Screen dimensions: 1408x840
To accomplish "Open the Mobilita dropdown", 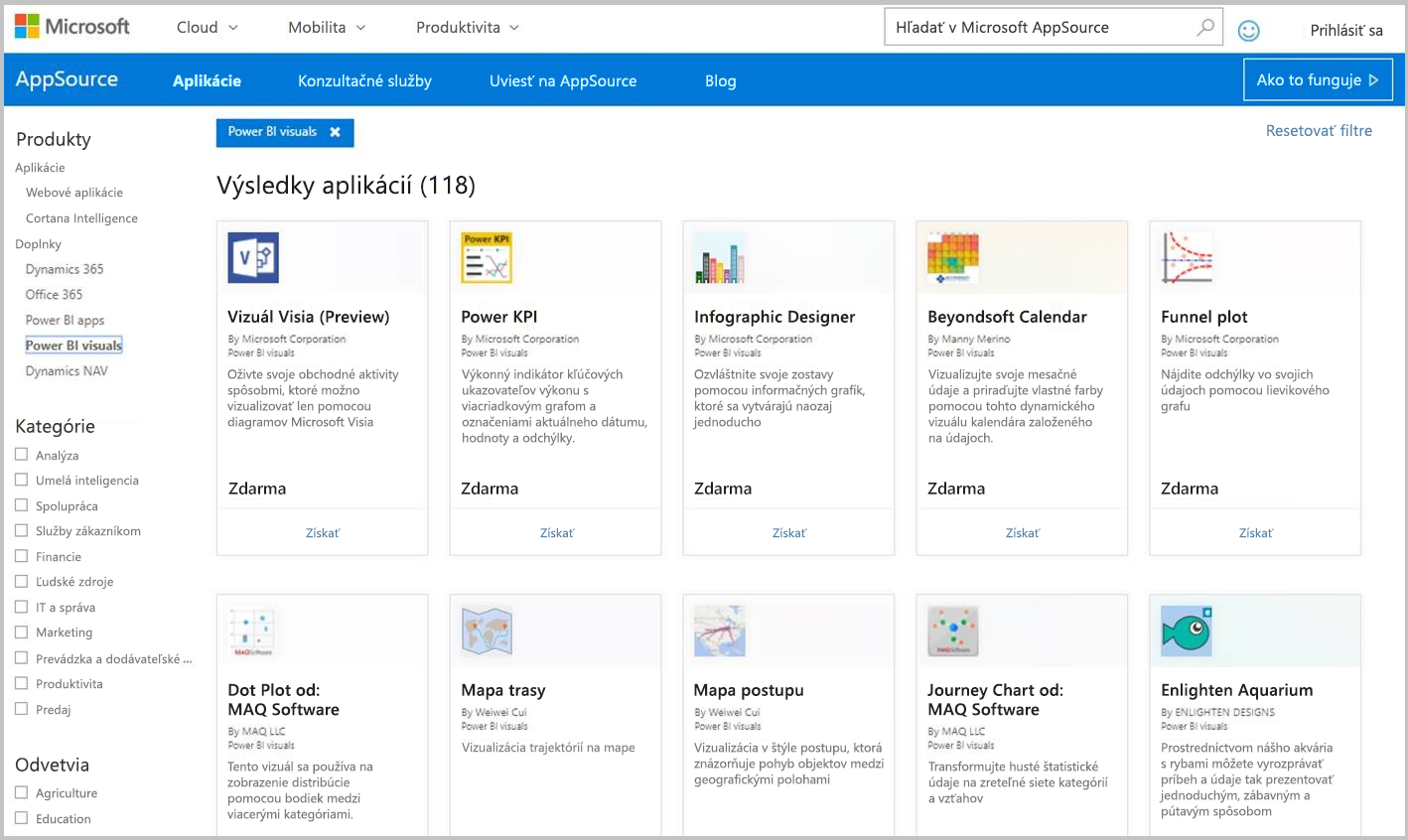I will coord(326,27).
